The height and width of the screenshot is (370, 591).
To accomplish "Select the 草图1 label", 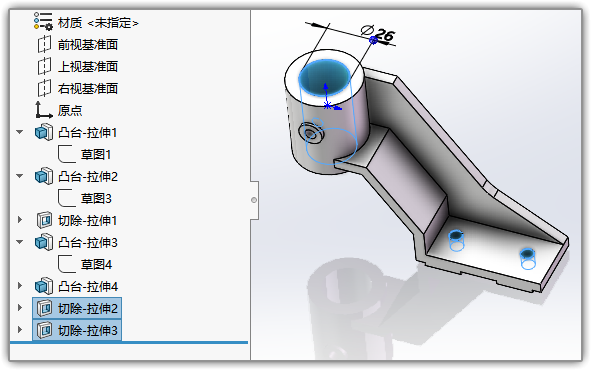I will tap(96, 154).
